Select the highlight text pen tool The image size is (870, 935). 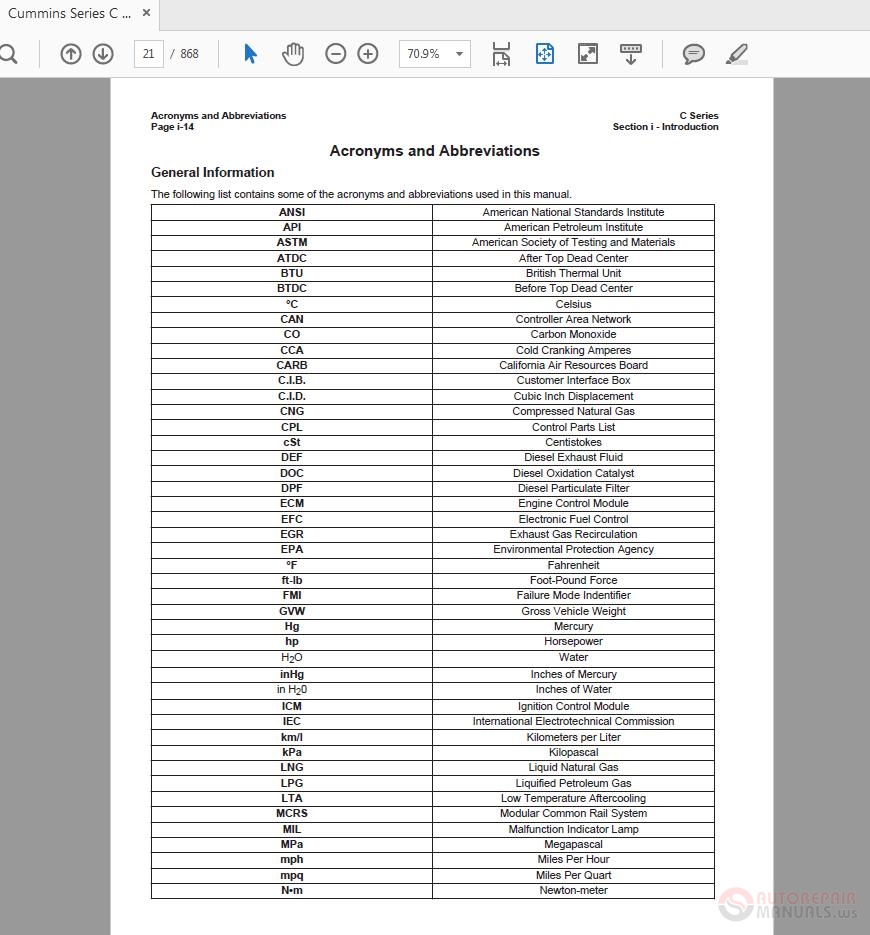click(x=737, y=54)
